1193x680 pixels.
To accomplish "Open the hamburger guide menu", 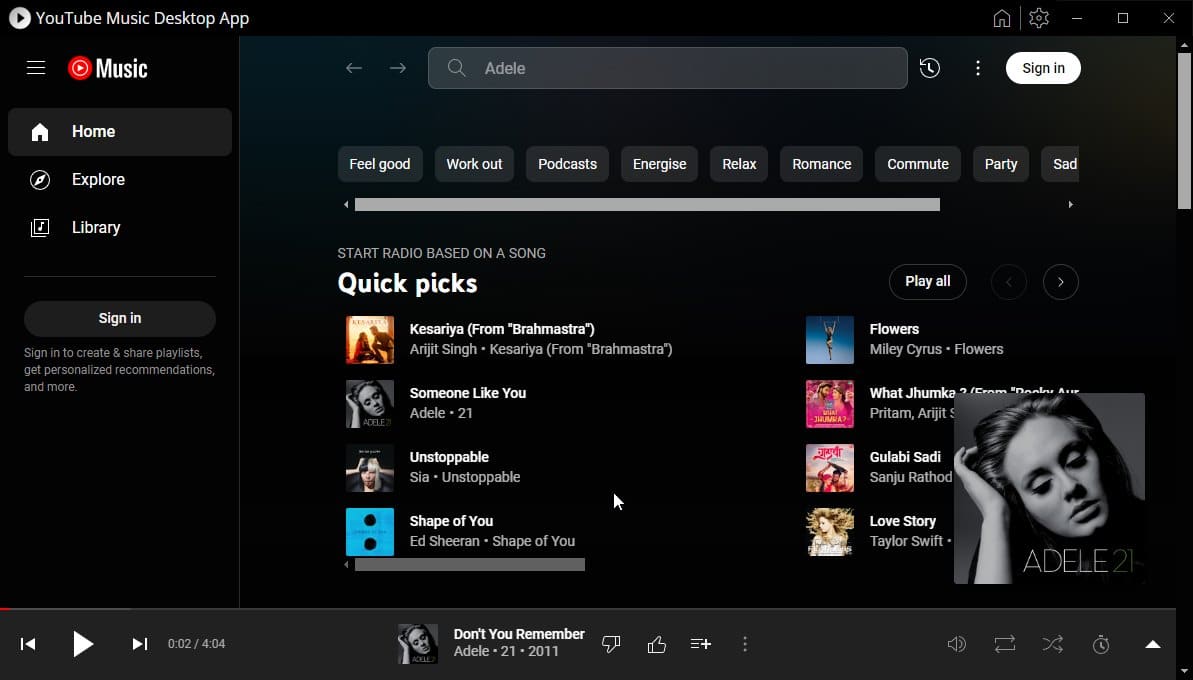I will click(36, 68).
